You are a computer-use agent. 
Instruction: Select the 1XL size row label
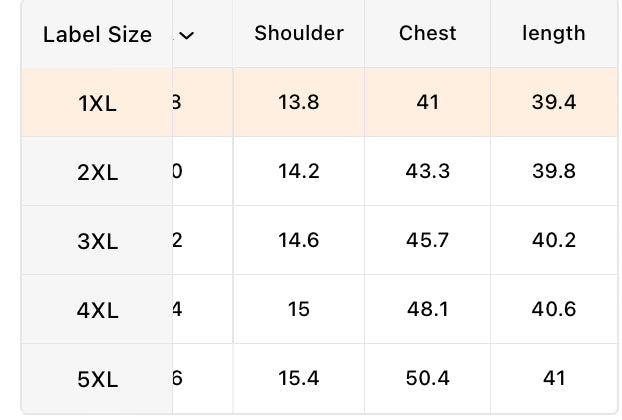(97, 103)
